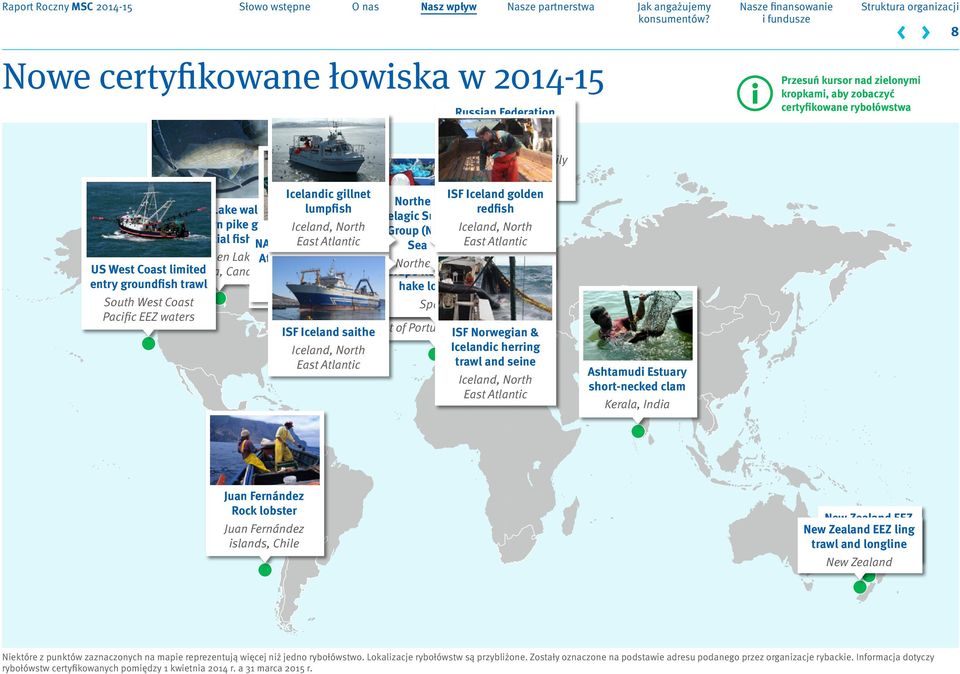
Task: Open US West Coast groundfish trawl boat photo
Action: pyautogui.click(x=149, y=219)
